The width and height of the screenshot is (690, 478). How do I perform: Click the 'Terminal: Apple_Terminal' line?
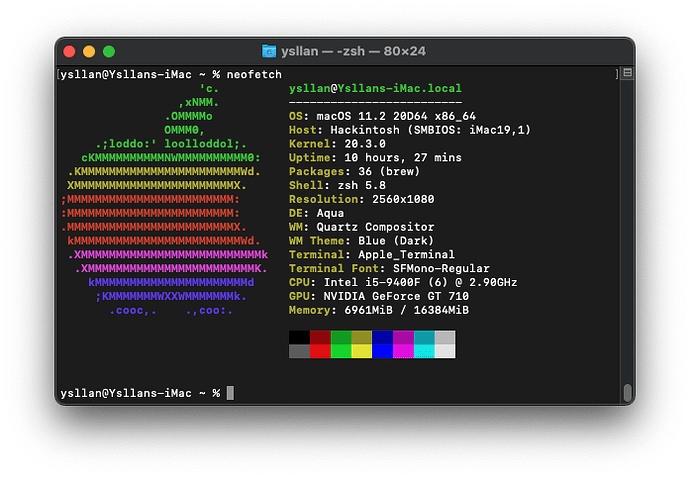point(372,254)
